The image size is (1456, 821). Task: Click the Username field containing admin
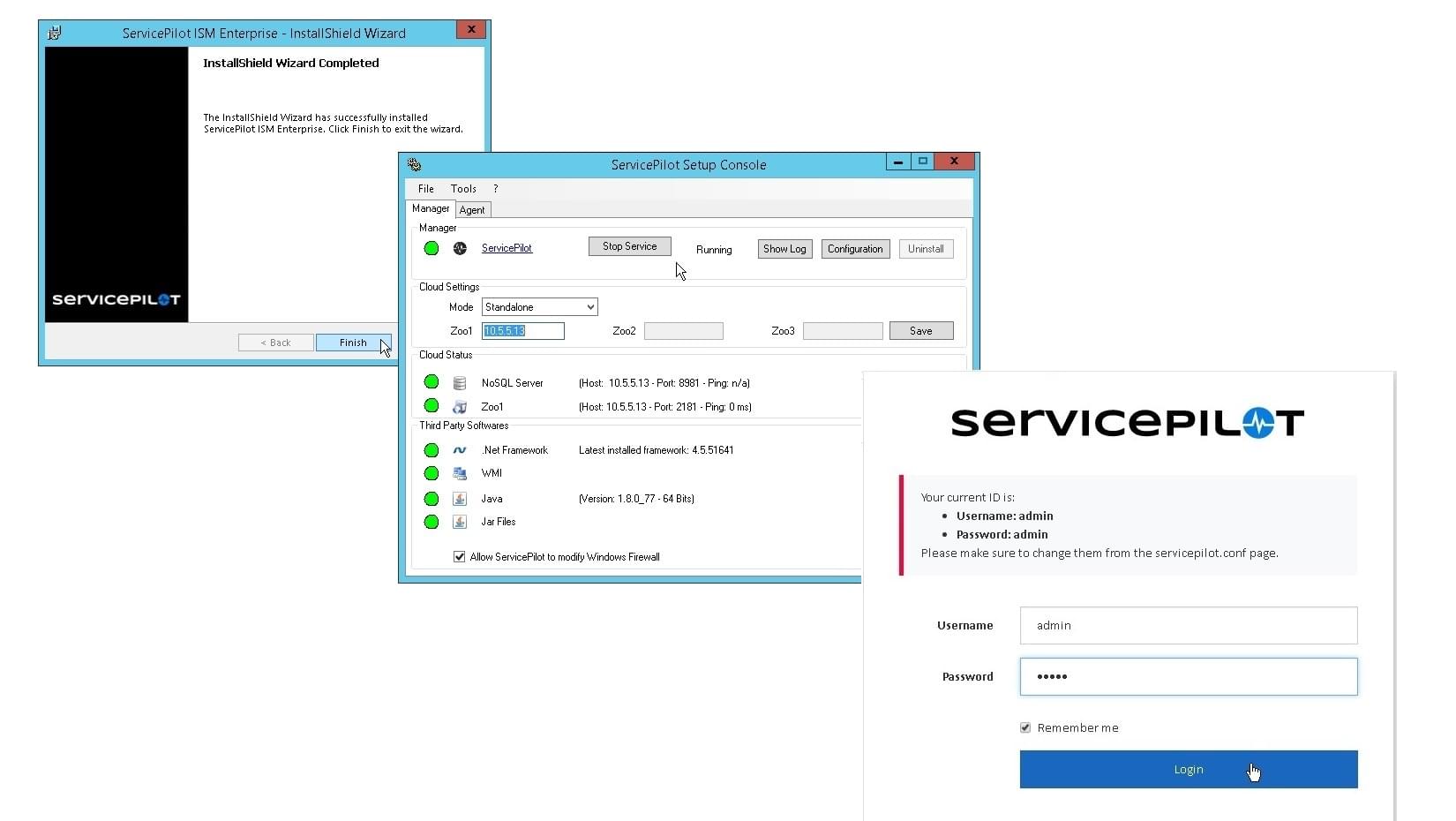point(1189,625)
